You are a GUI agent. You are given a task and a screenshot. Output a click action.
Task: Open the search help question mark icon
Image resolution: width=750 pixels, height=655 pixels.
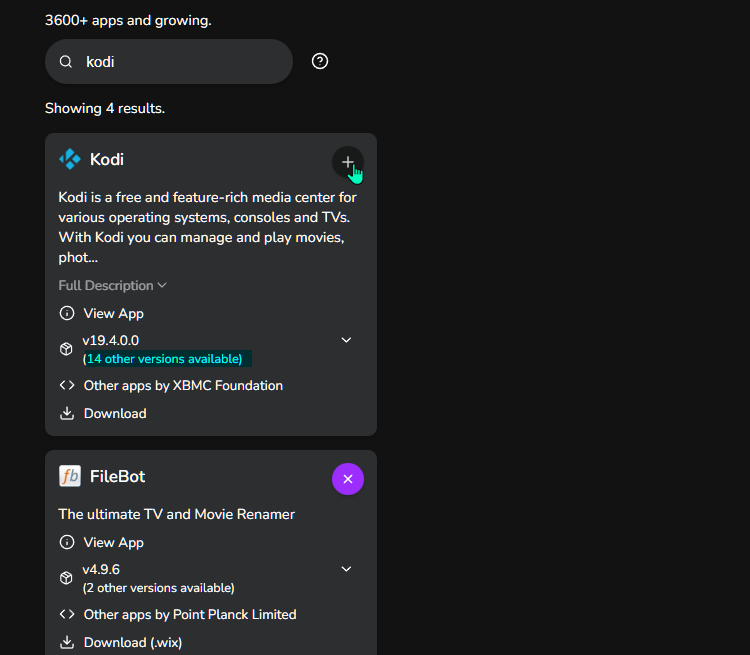[320, 61]
